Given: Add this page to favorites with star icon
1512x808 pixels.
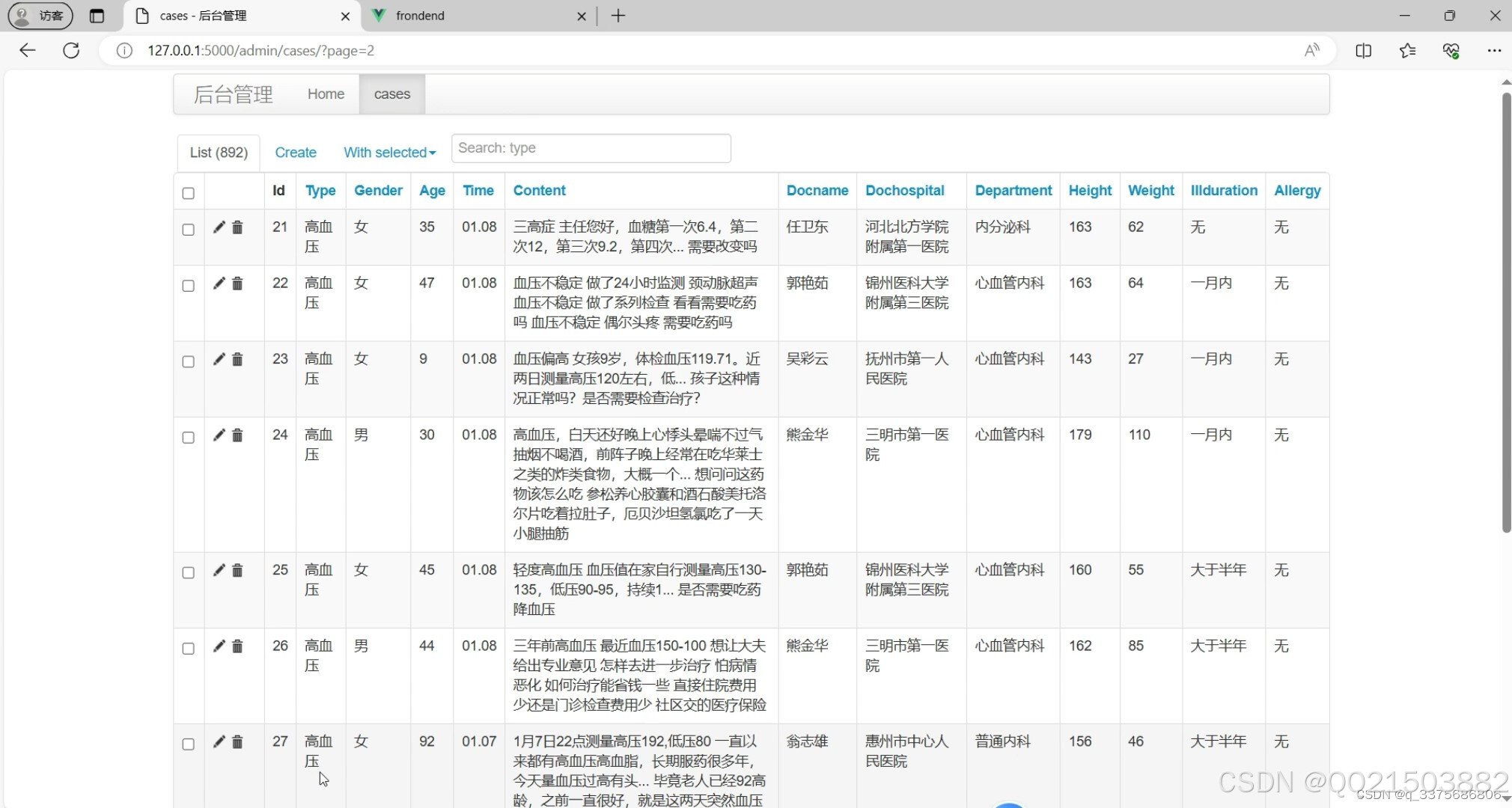Looking at the screenshot, I should tap(1407, 50).
